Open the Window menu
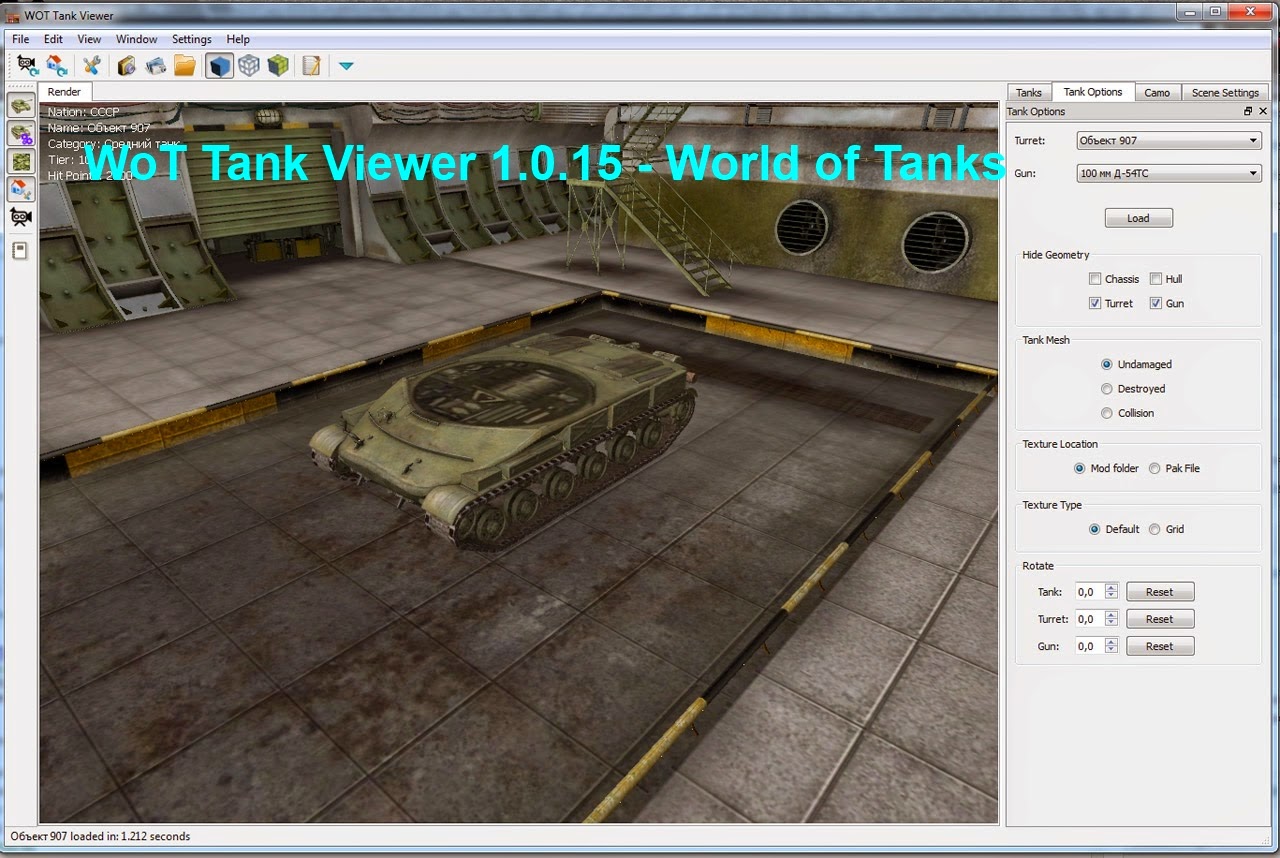The width and height of the screenshot is (1280, 858). (136, 39)
